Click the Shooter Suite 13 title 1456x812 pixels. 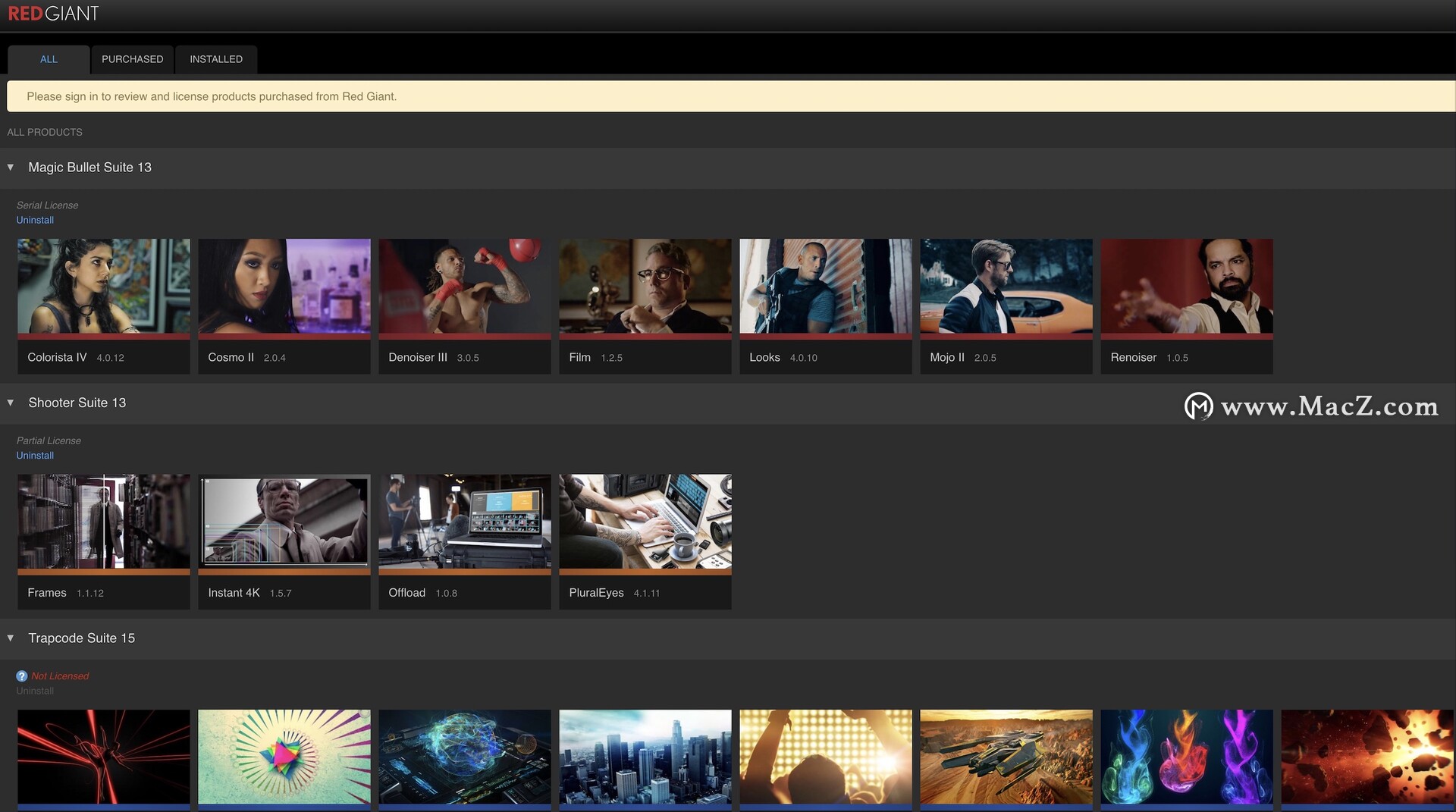(77, 403)
